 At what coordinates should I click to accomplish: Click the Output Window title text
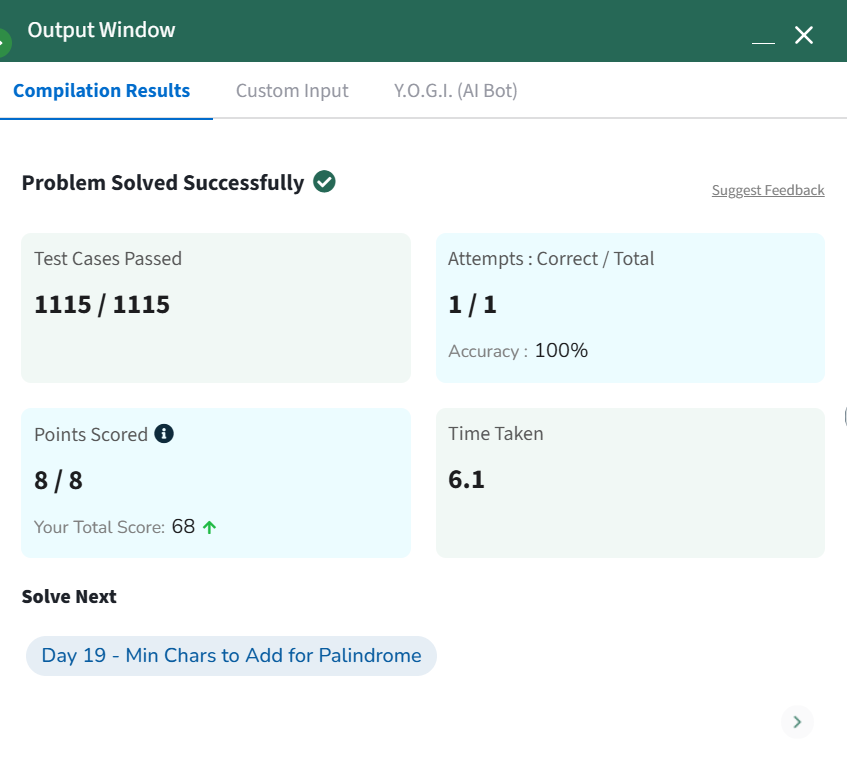coord(102,30)
